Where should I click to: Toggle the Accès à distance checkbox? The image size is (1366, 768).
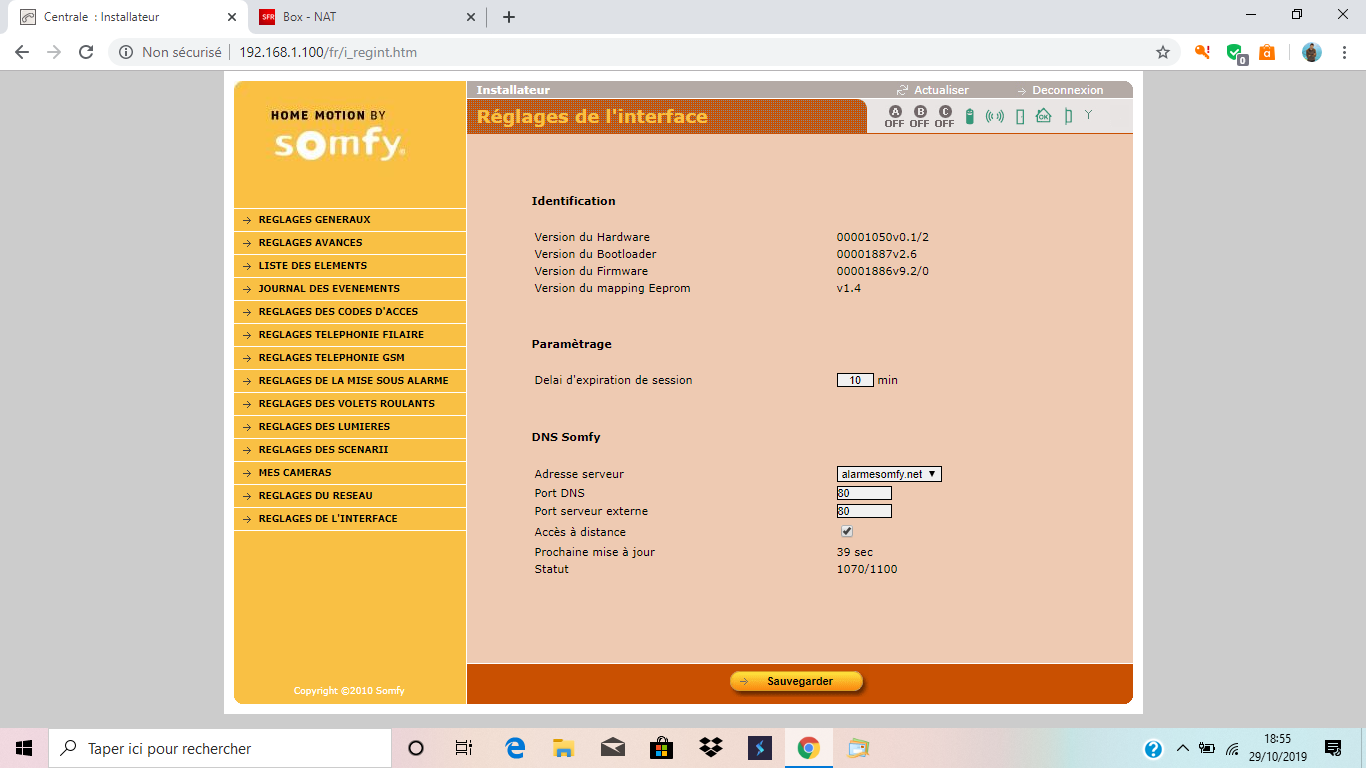[847, 532]
